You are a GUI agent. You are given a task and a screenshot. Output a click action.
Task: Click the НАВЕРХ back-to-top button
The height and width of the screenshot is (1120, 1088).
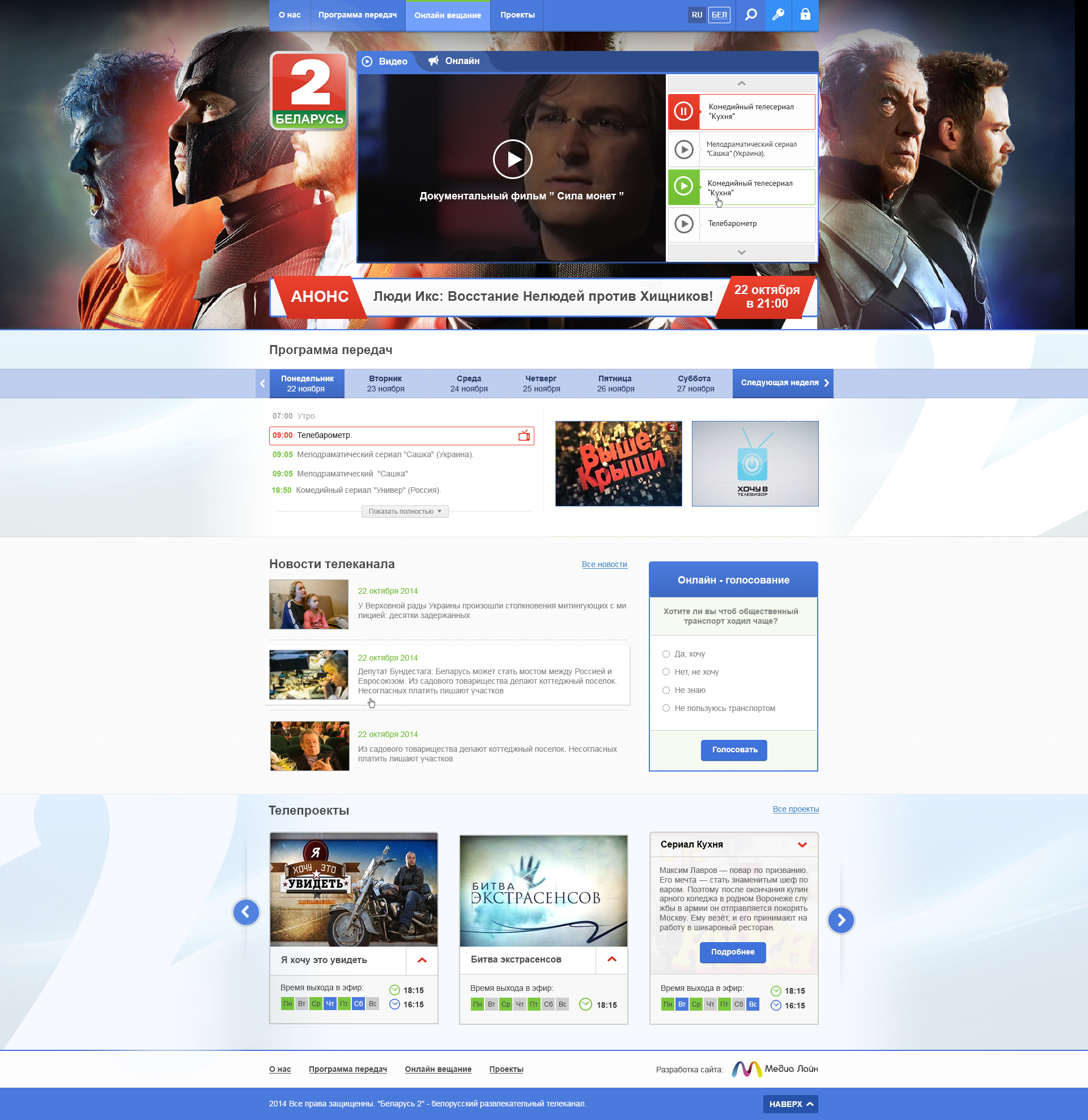[x=790, y=1104]
